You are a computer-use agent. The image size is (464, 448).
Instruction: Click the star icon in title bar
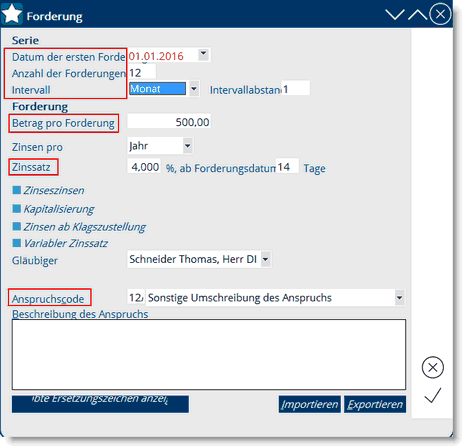12,14
